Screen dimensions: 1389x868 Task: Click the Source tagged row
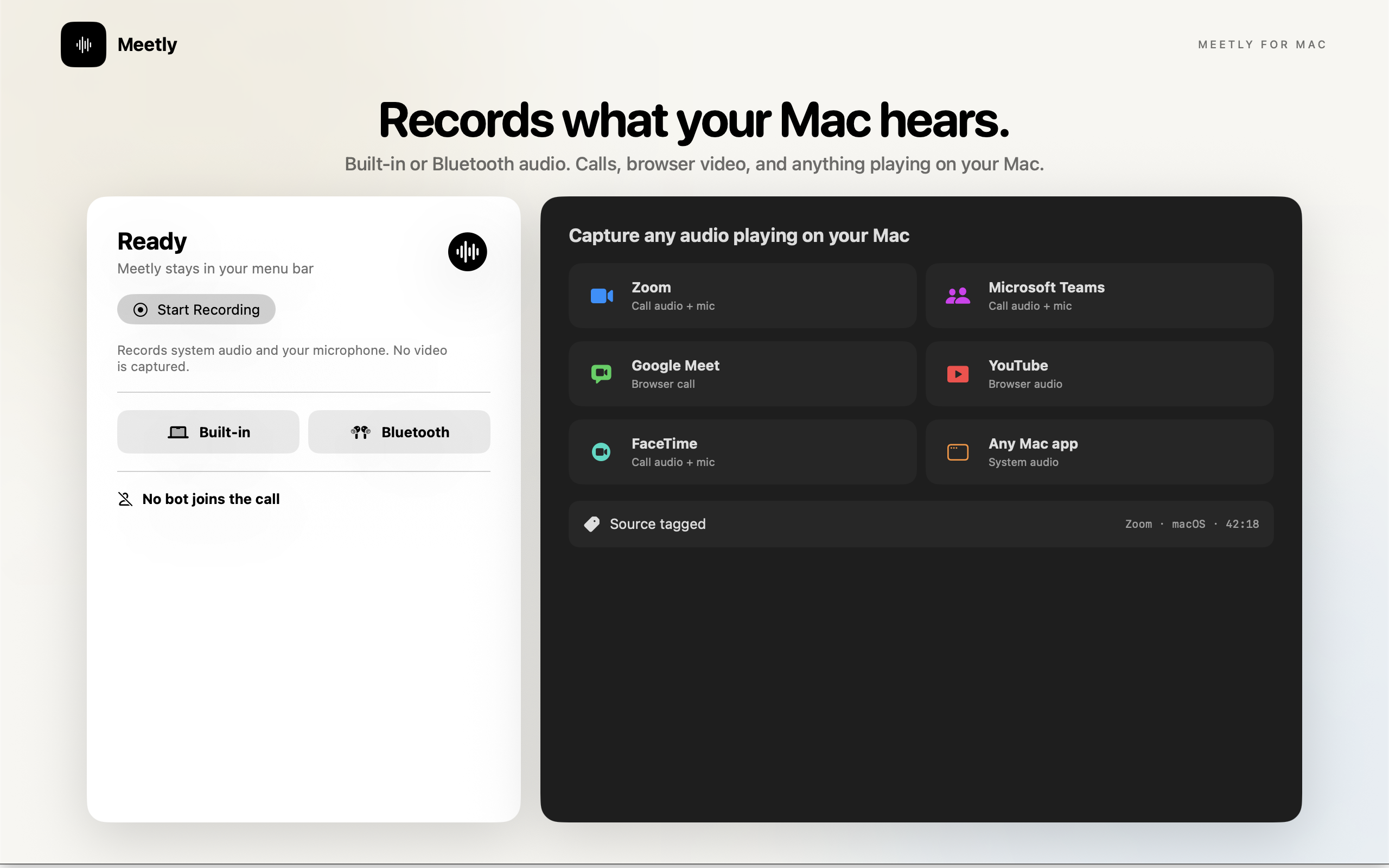[921, 524]
